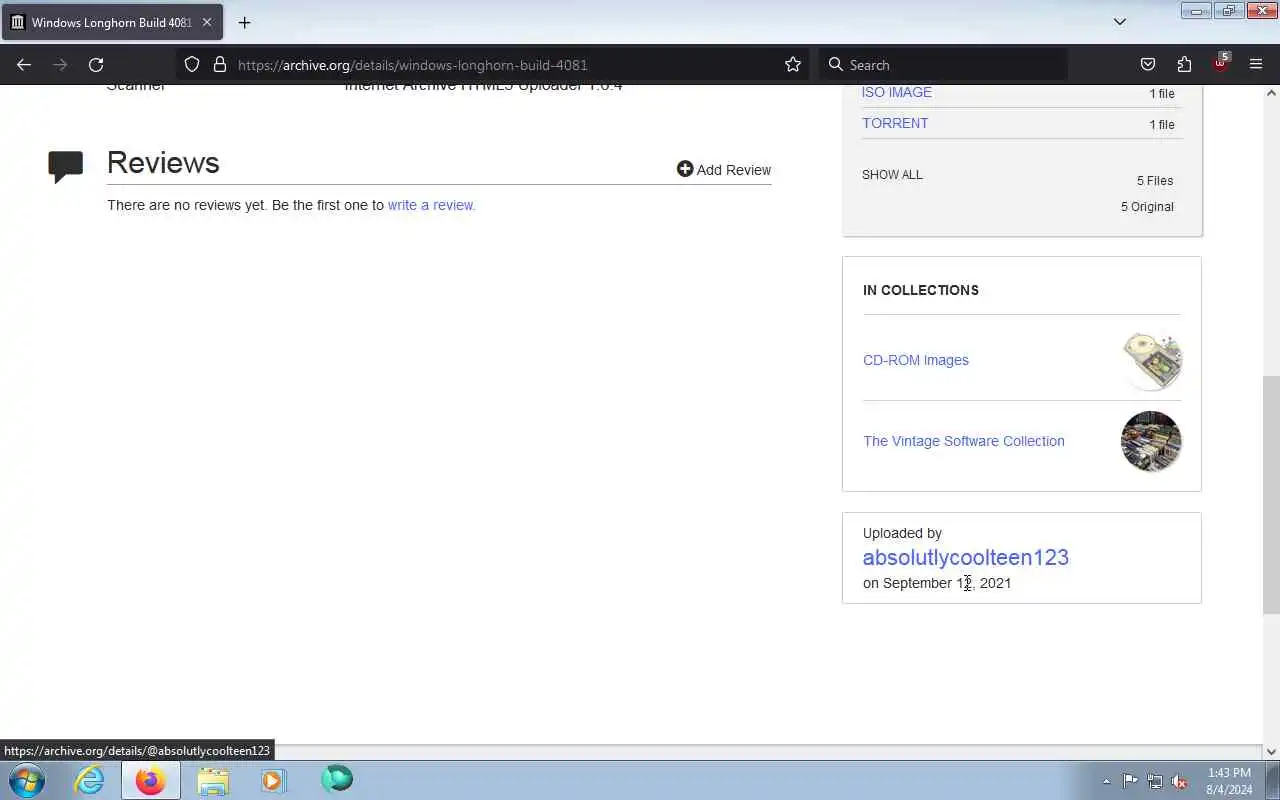Viewport: 1280px width, 800px height.
Task: Open the Extensions puzzle icon
Action: pyautogui.click(x=1184, y=64)
